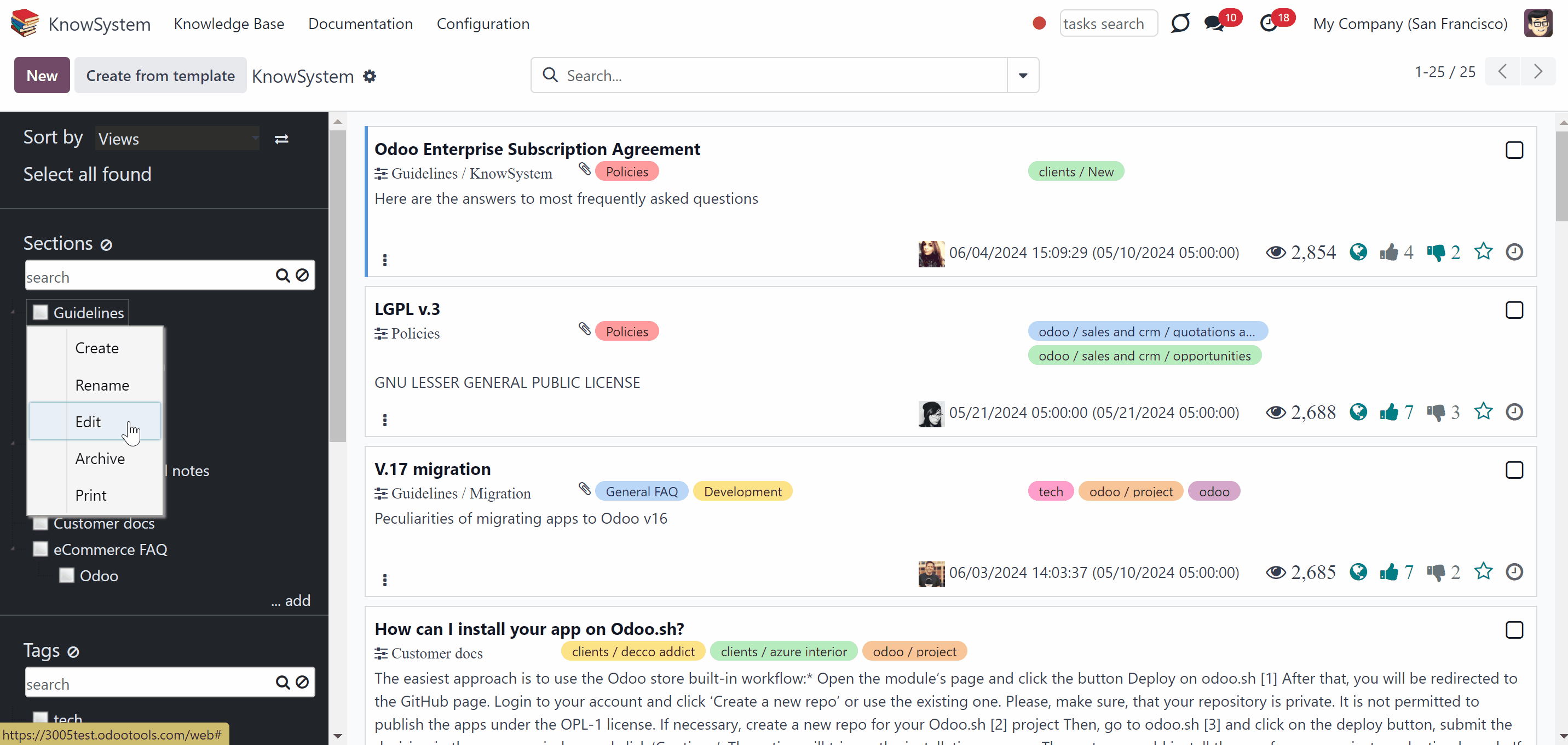Check the Guidelines section checkbox
The width and height of the screenshot is (1568, 745).
coord(40,312)
